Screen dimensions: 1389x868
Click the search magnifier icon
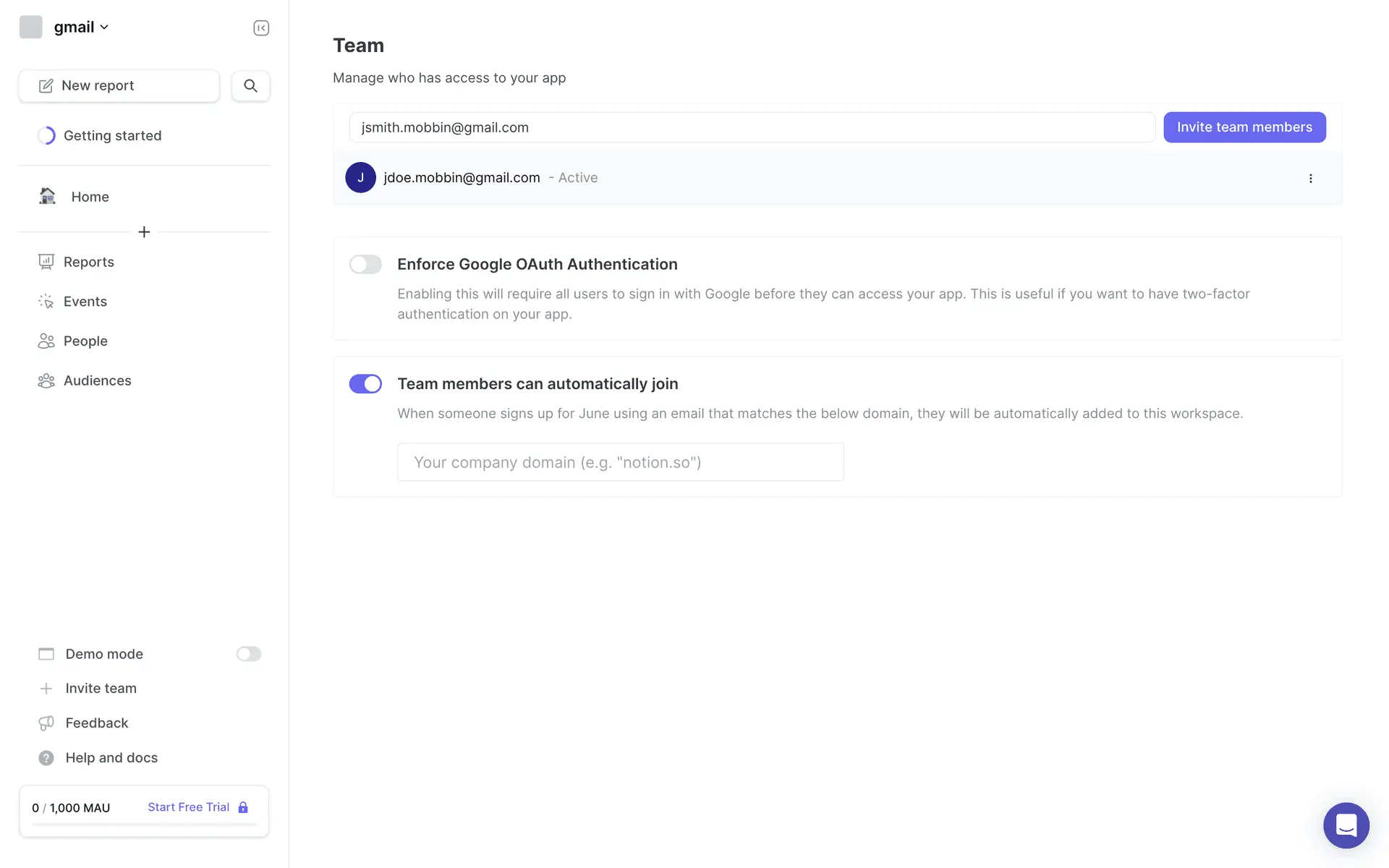coord(250,86)
